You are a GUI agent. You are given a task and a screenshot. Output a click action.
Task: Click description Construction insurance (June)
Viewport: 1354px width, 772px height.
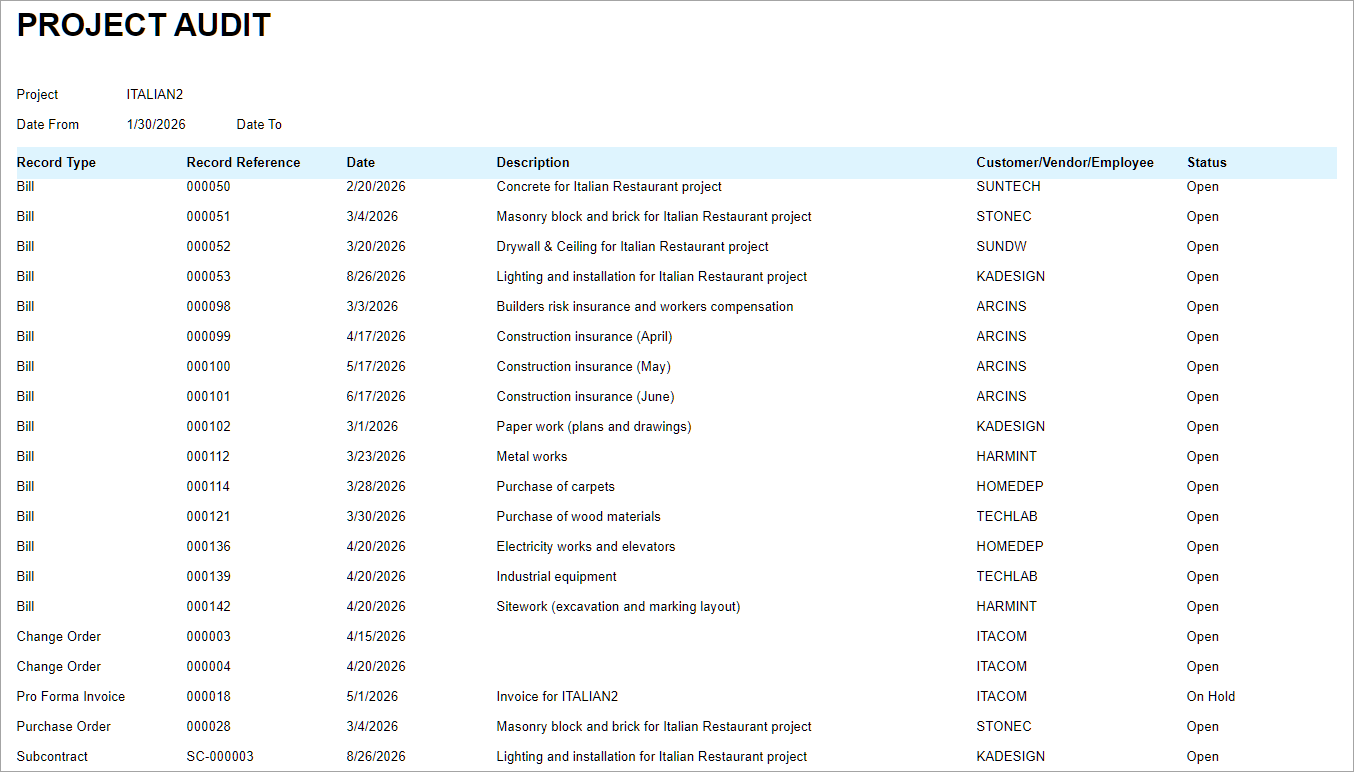(586, 396)
